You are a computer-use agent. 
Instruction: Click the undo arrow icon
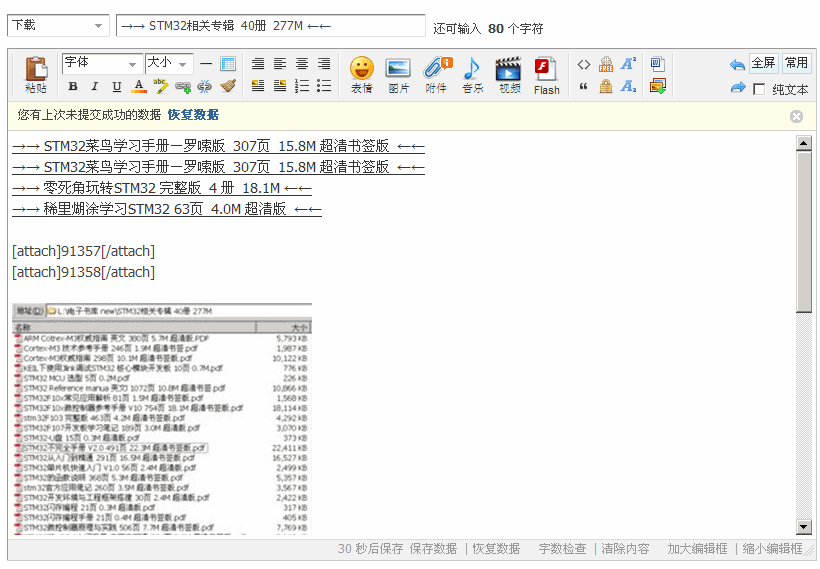pyautogui.click(x=737, y=65)
